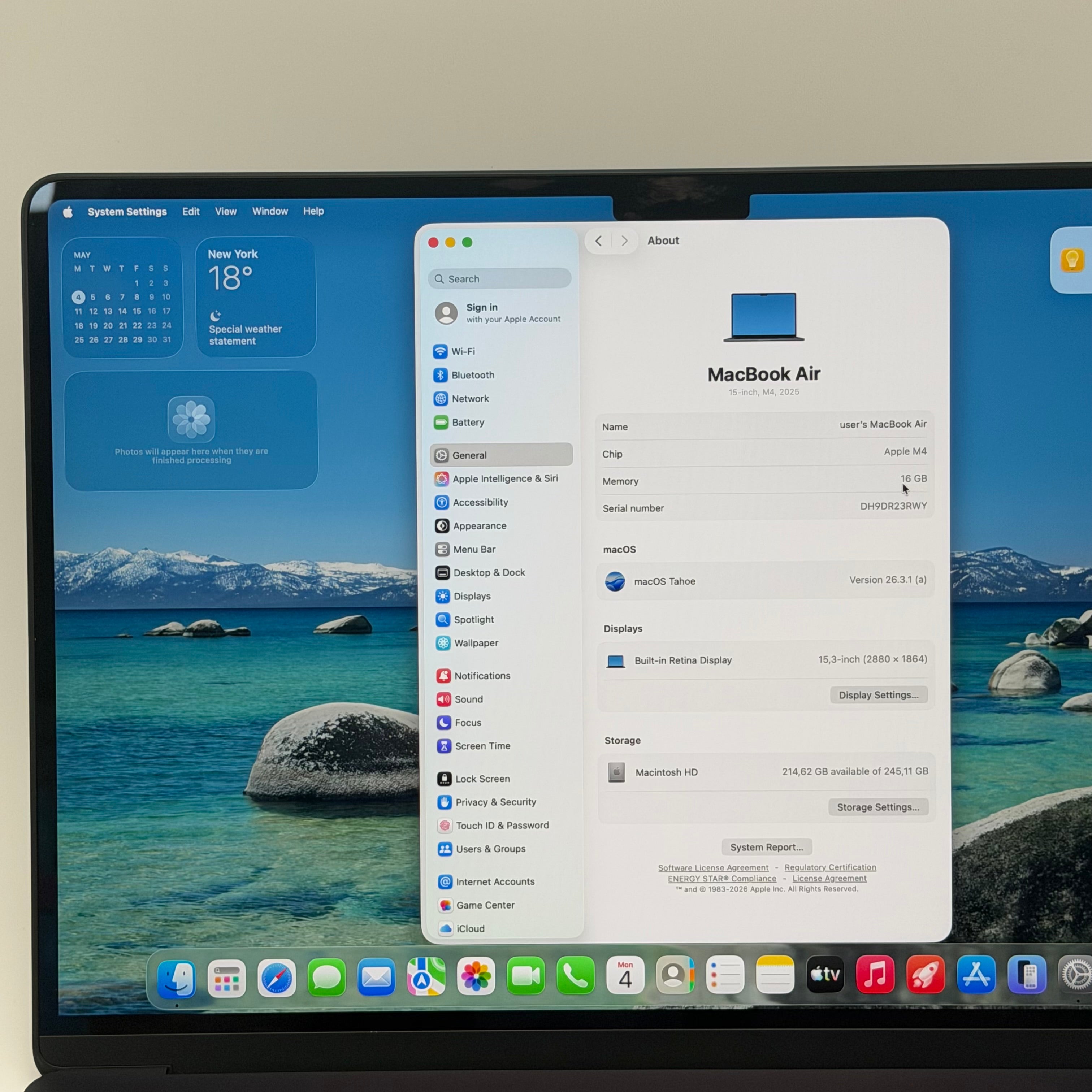Click the Serial number DH9DR23RWY value
1092x1092 pixels.
894,506
